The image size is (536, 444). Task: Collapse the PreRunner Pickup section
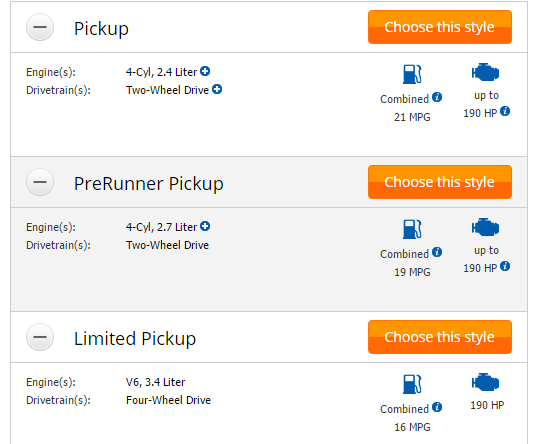40,182
